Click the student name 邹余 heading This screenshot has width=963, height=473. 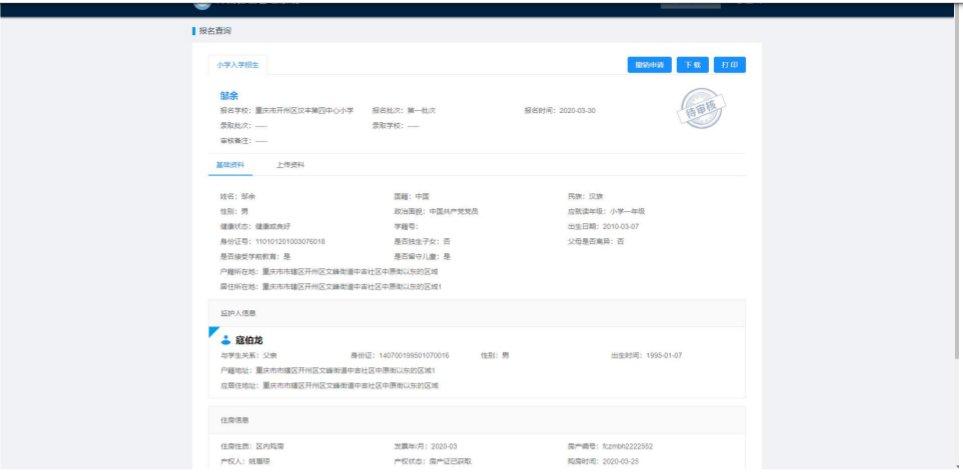pos(229,96)
